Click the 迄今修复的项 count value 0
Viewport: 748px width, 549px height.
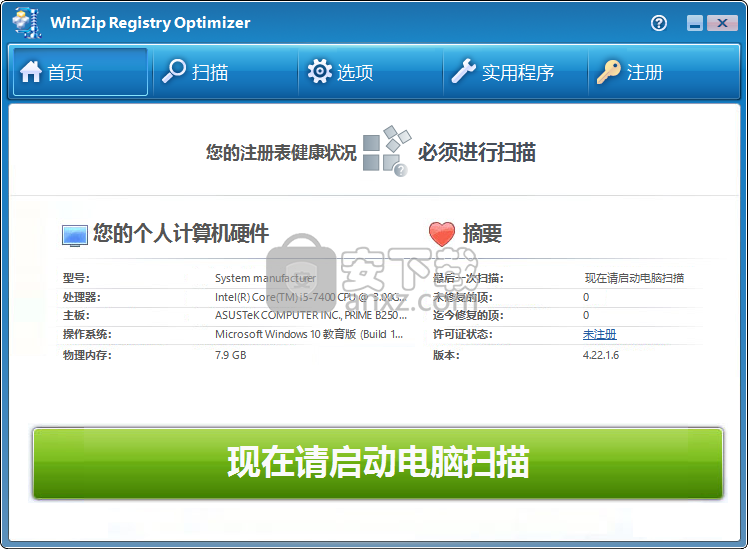coord(586,315)
